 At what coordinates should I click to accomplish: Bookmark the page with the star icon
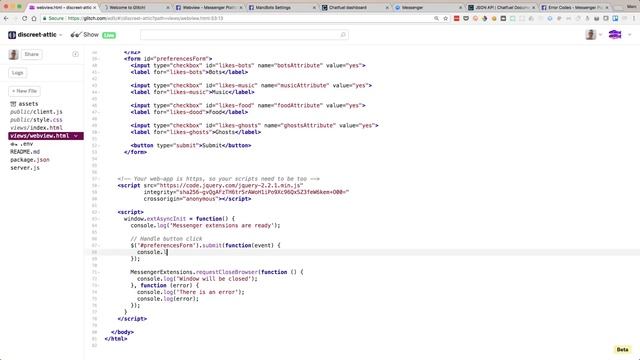pos(446,18)
